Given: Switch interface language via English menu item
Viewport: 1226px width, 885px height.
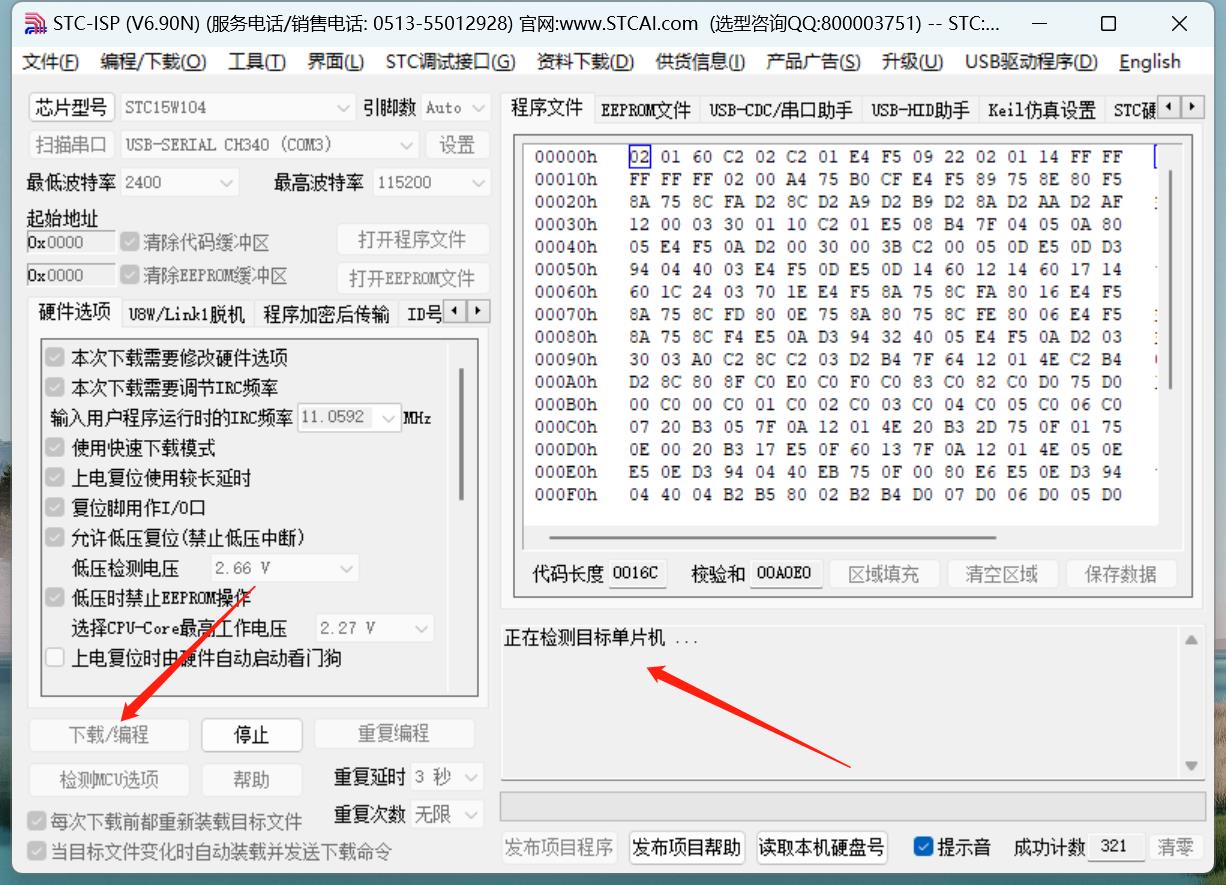Looking at the screenshot, I should coord(1148,61).
